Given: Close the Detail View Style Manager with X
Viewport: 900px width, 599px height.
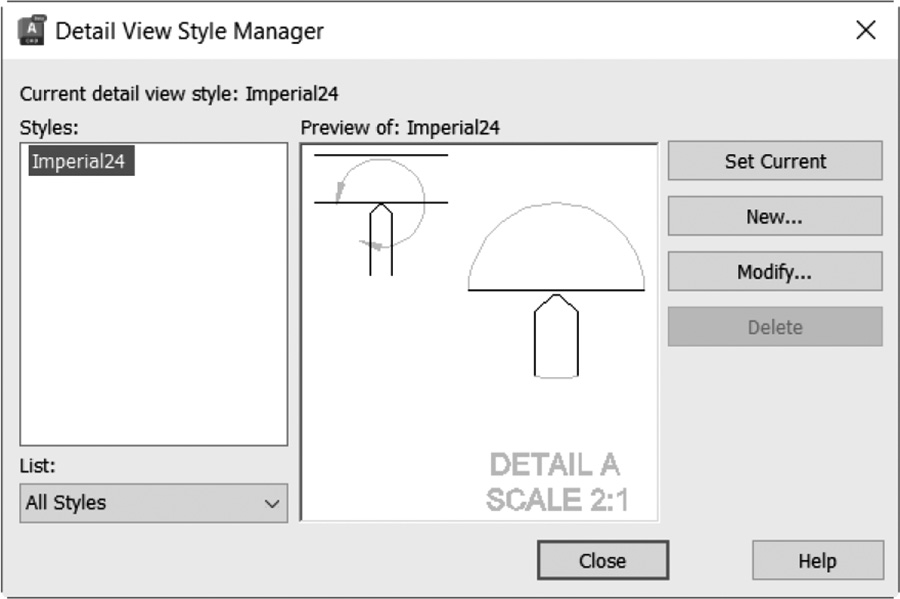Looking at the screenshot, I should (866, 30).
